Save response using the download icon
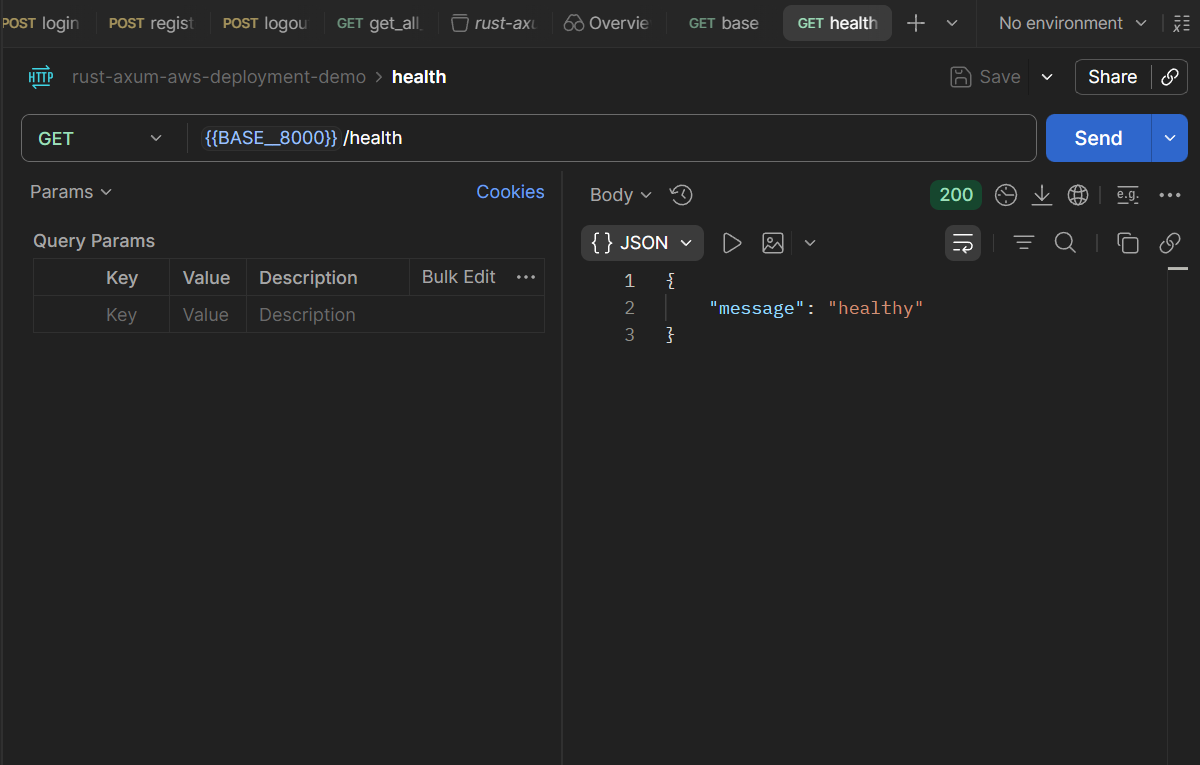Screen dimensions: 1200x765 [1042, 195]
